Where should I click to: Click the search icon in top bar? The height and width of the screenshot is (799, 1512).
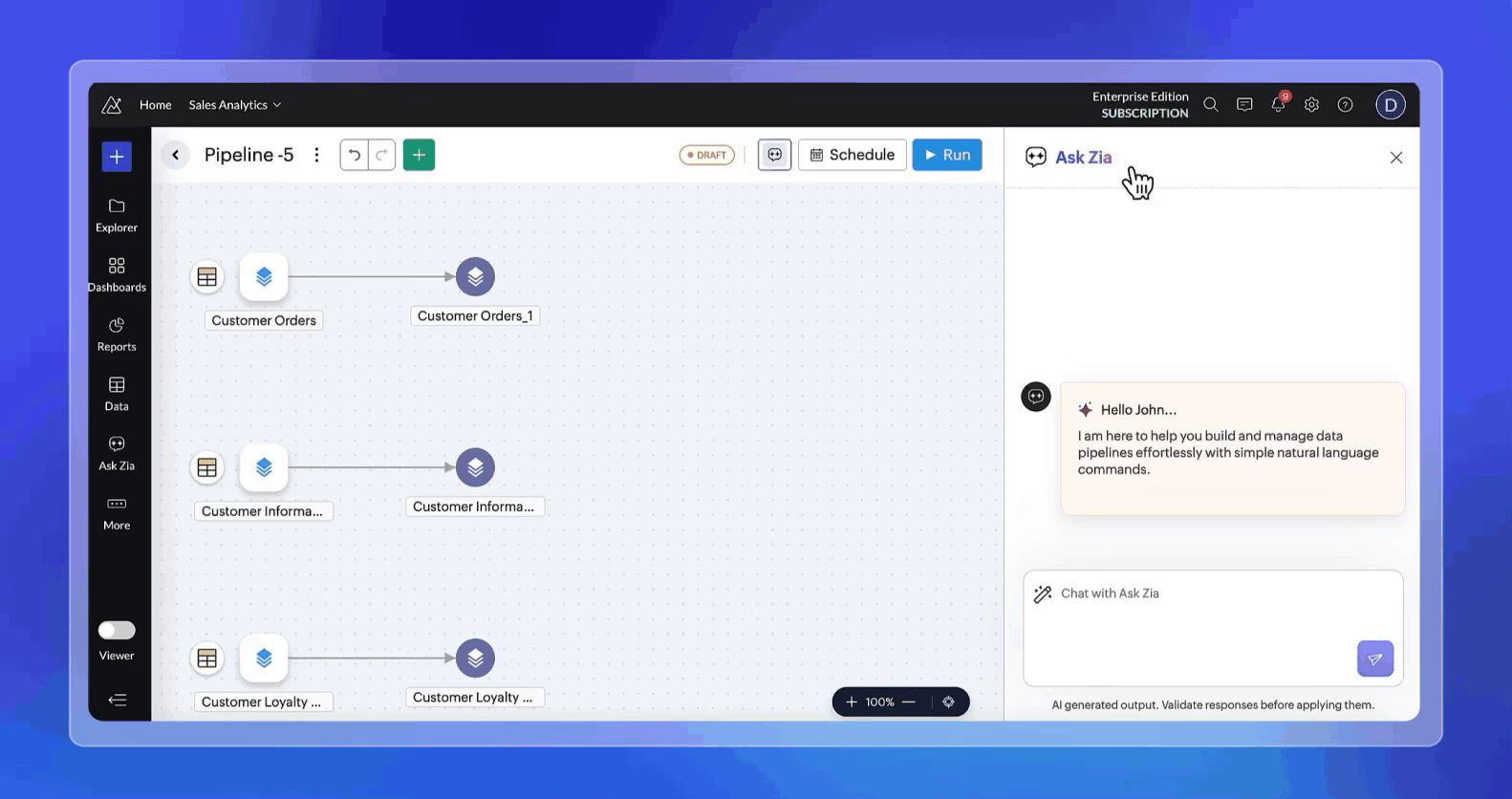(1211, 105)
